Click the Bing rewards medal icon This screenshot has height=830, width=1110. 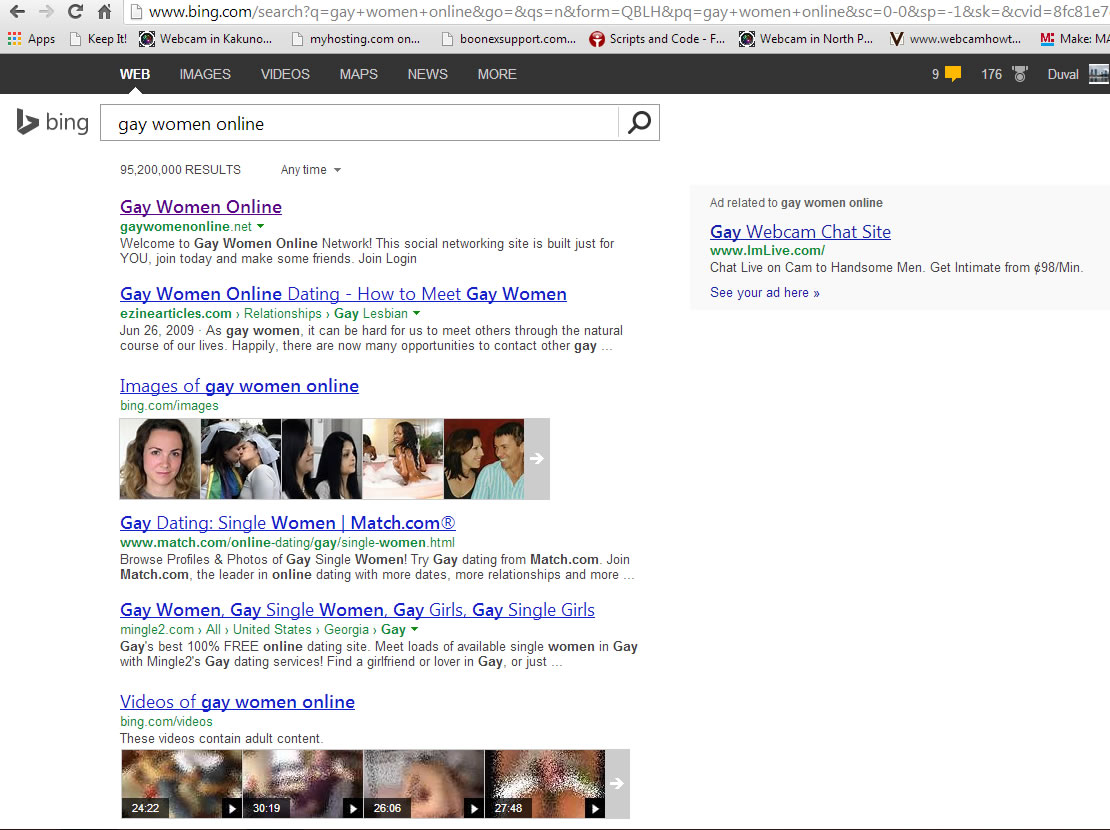coord(1019,74)
